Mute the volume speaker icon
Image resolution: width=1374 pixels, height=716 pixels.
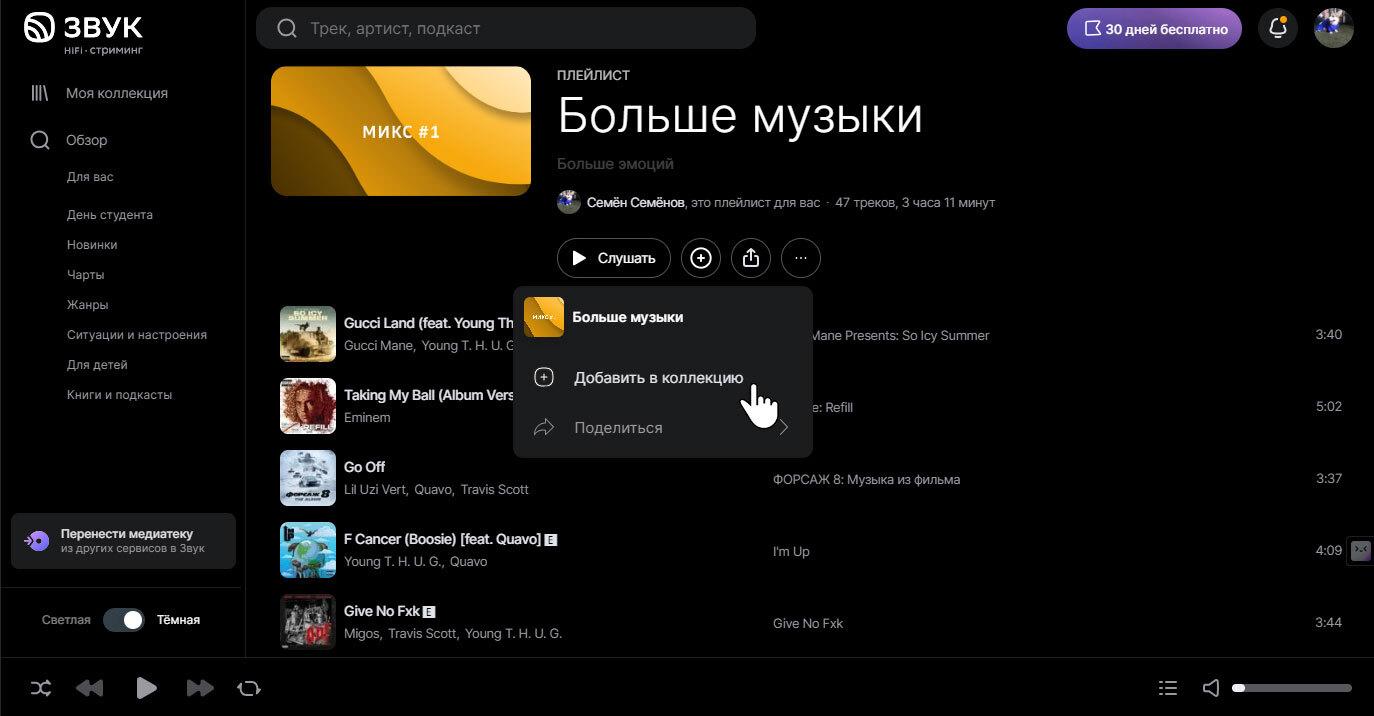[1211, 688]
